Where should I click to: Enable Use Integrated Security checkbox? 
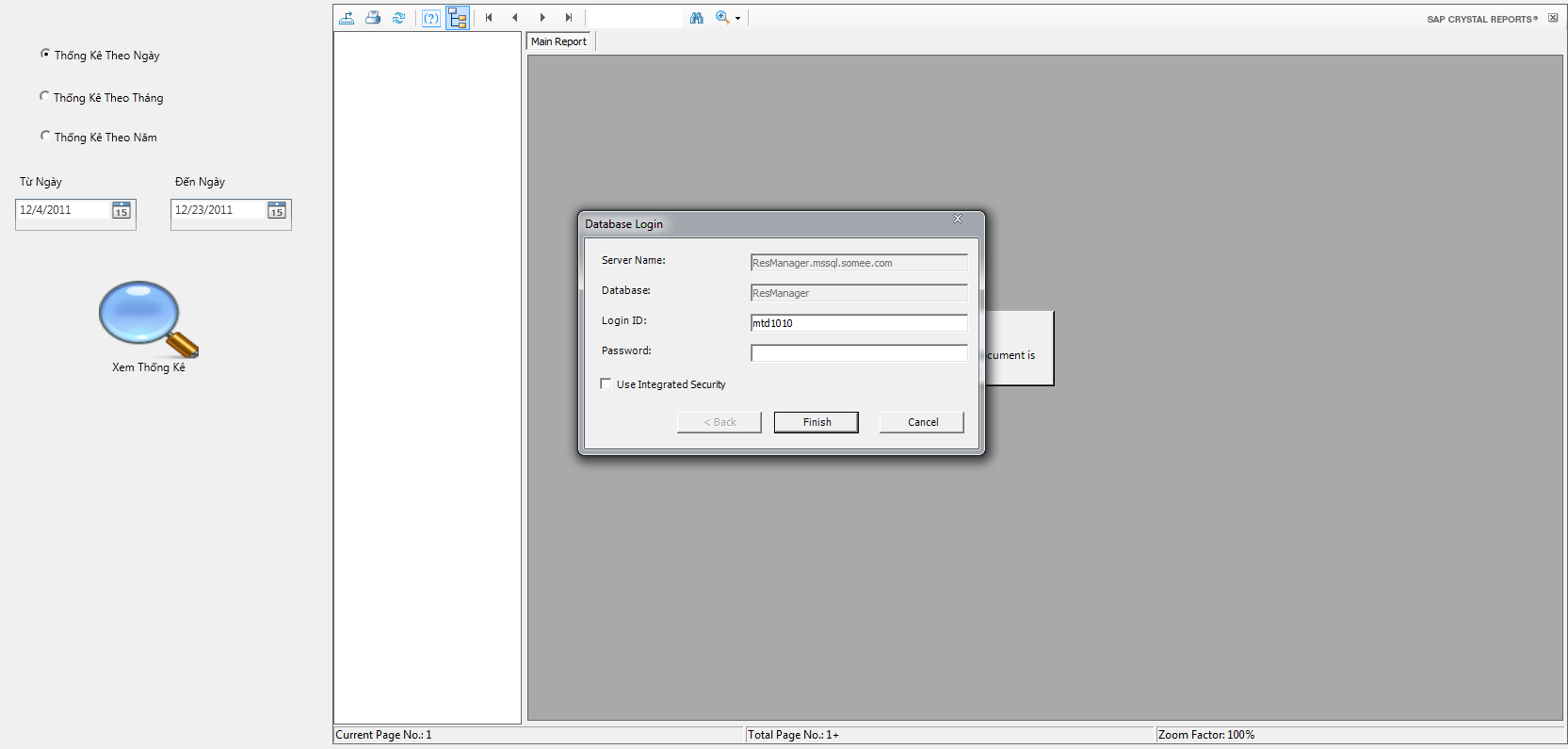tap(606, 384)
